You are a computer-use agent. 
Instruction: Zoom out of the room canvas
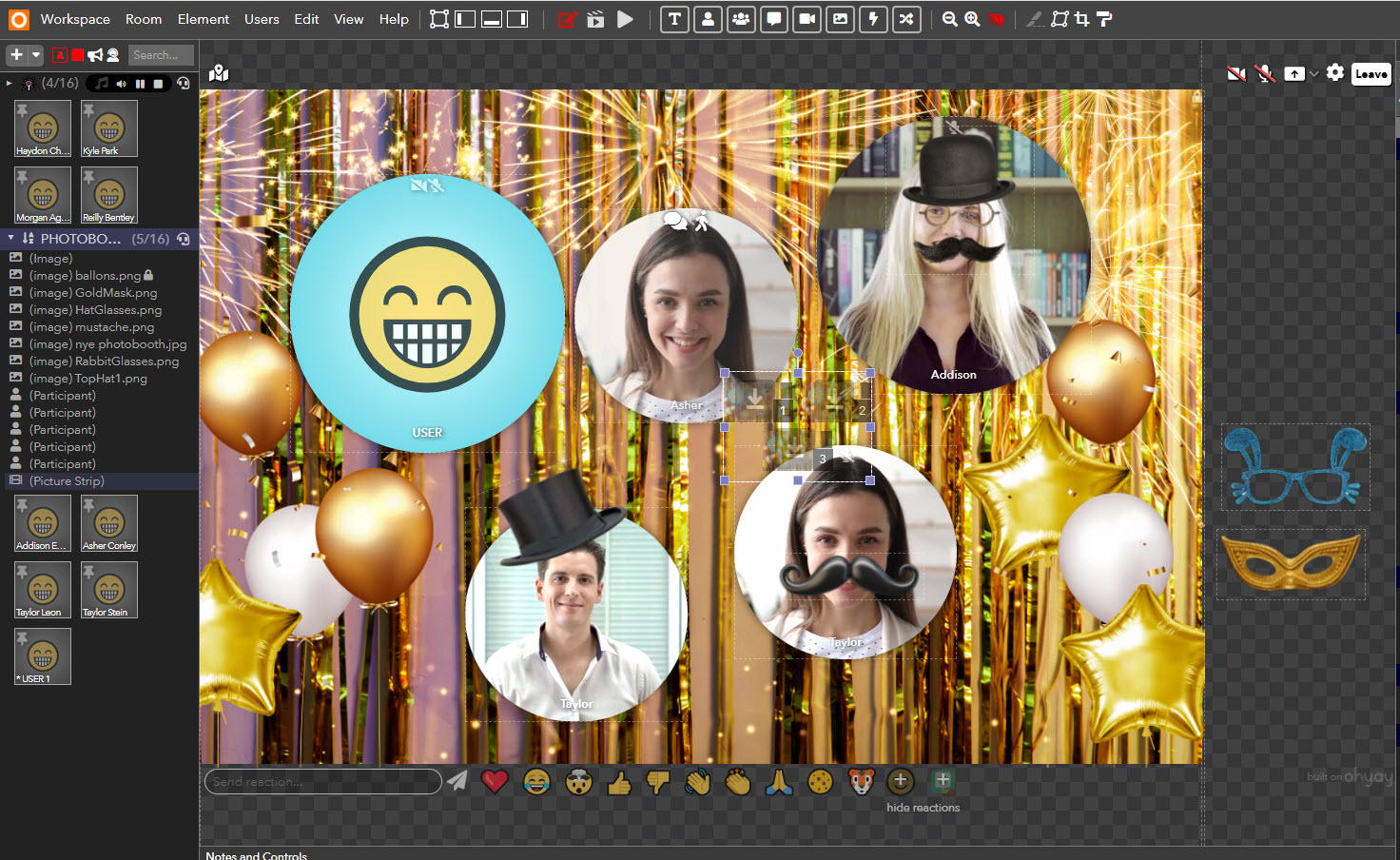point(949,19)
